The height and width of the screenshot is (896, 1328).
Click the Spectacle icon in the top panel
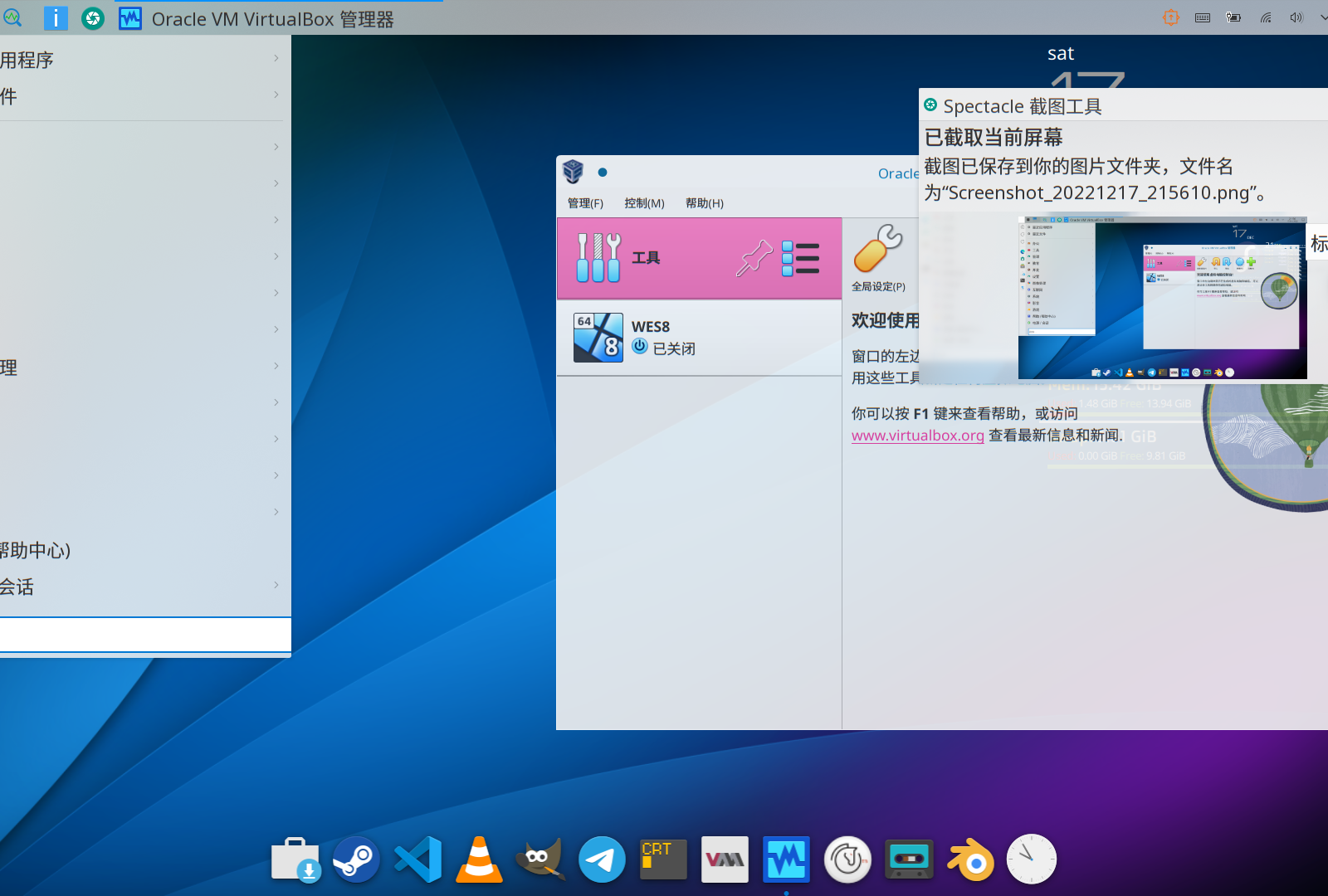[93, 18]
